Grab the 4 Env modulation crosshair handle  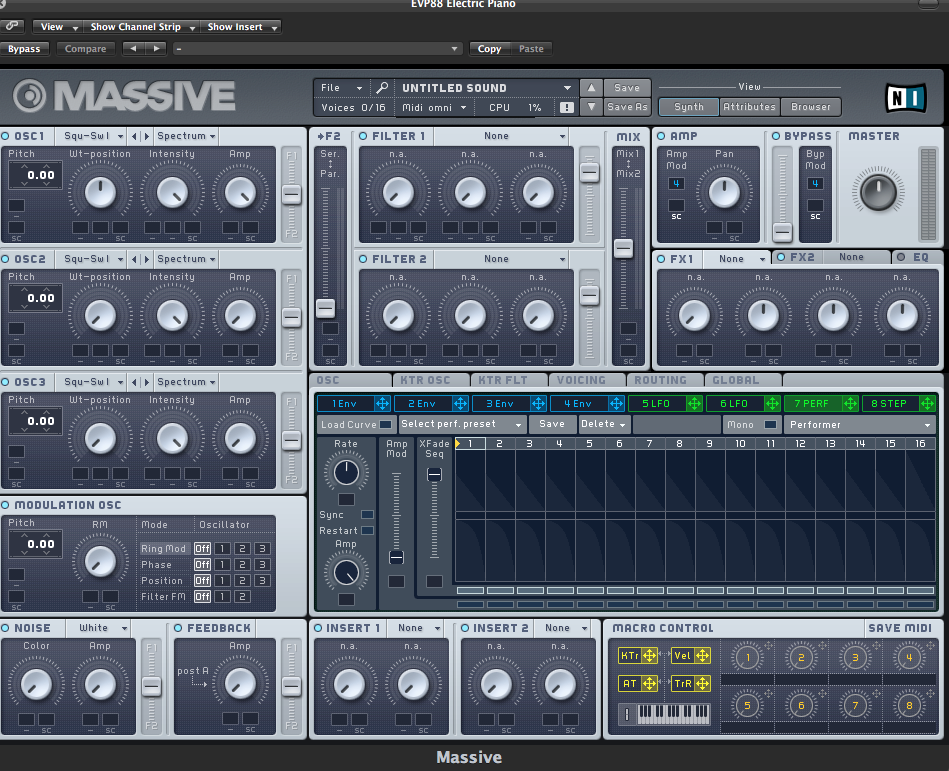(616, 403)
